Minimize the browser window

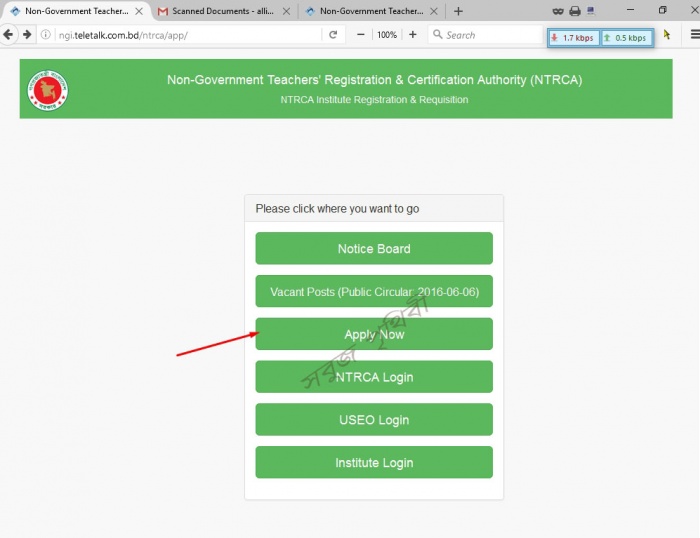point(630,10)
